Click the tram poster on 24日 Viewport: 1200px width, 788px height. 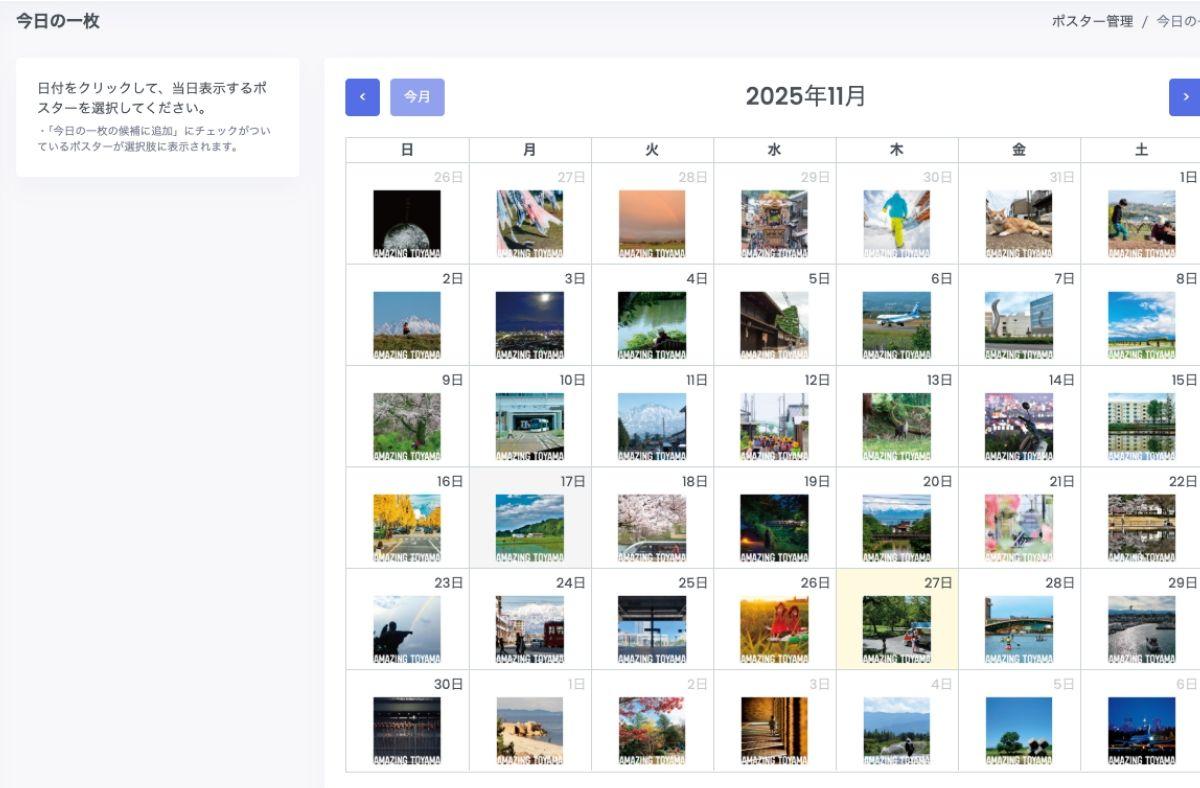tap(529, 630)
